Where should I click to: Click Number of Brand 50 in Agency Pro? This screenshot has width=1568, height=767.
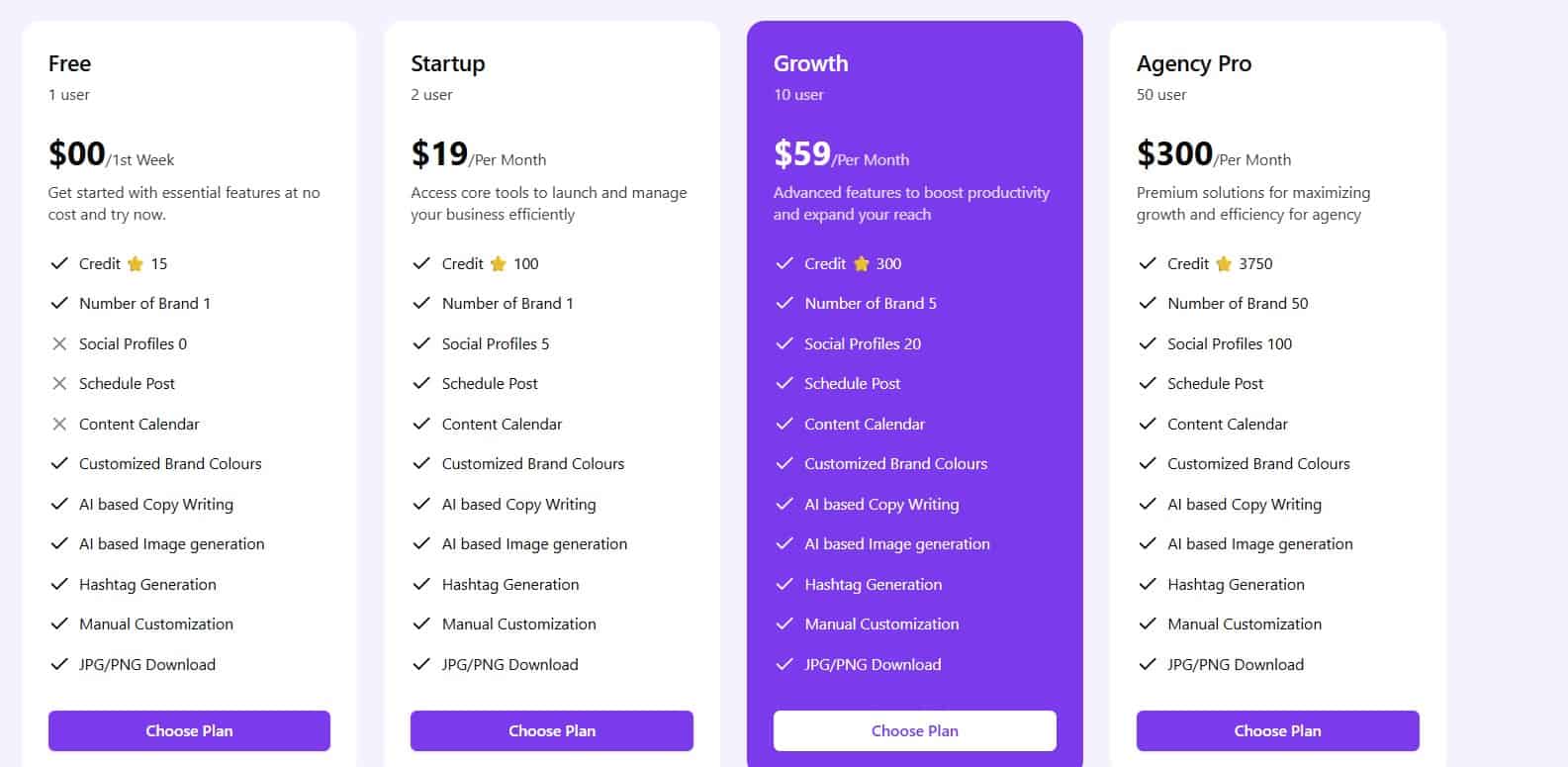pyautogui.click(x=1237, y=303)
